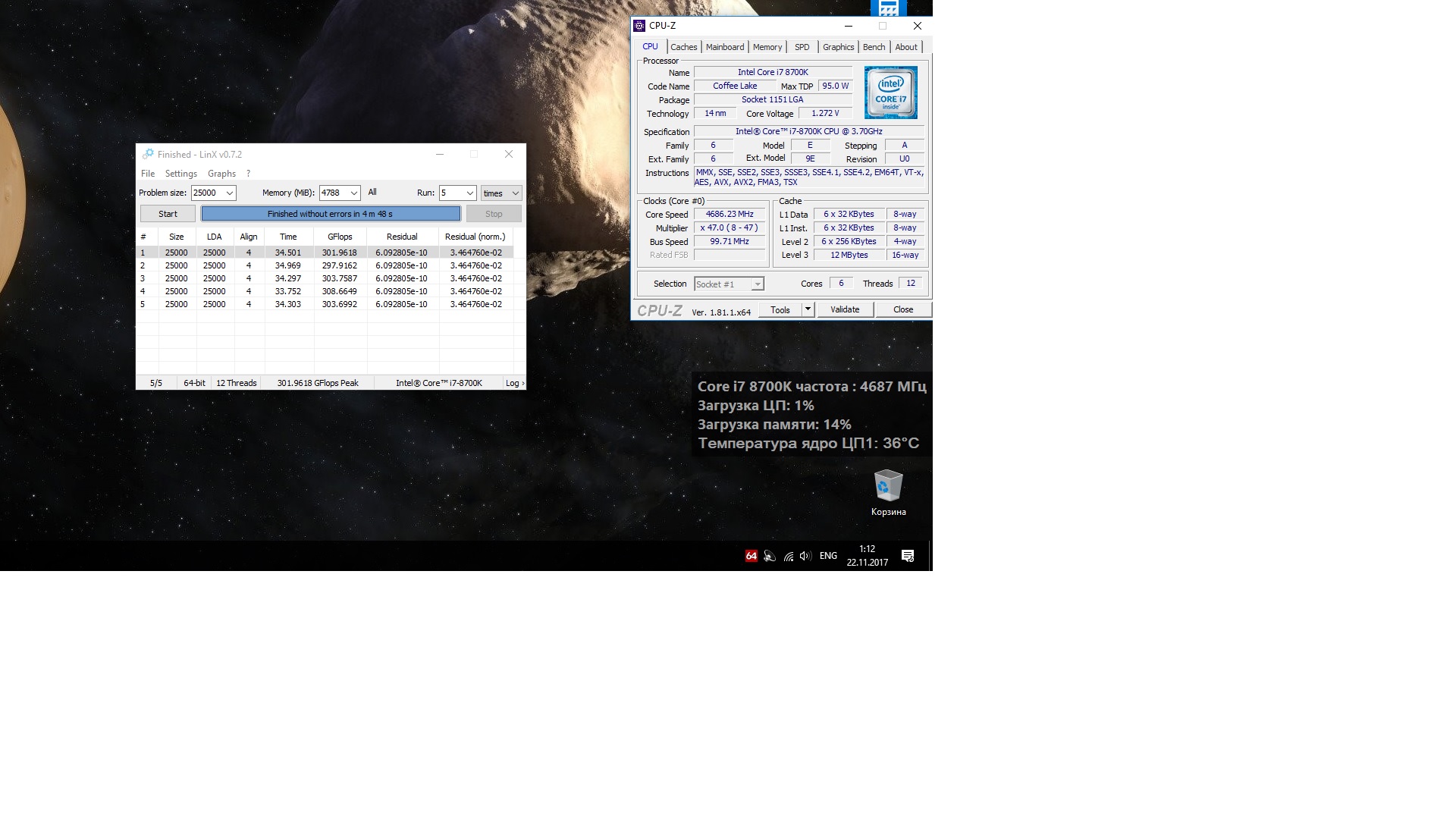Open the Tools dropdown arrow in CPU-Z
Screen dimensions: 1456x819
(808, 309)
